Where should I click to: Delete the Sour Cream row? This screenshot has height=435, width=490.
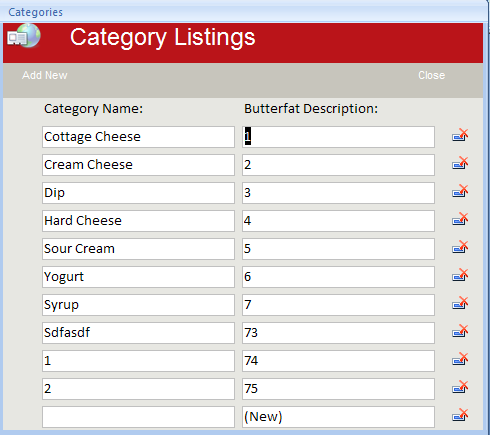(460, 247)
